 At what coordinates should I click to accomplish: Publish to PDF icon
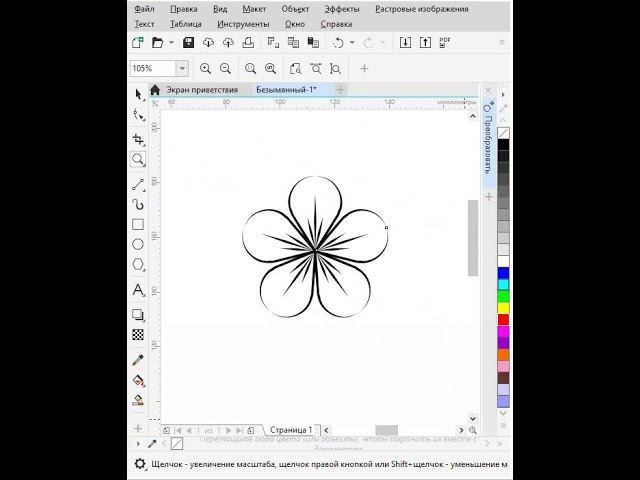[x=445, y=42]
